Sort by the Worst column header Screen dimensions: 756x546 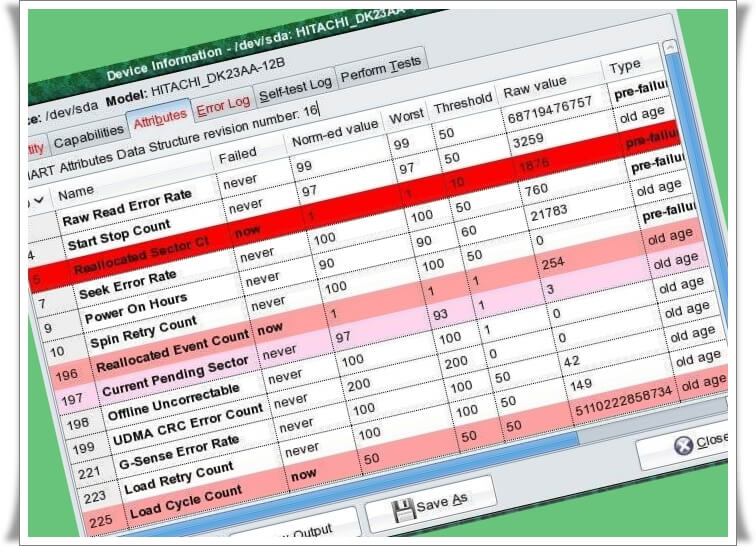(x=406, y=116)
